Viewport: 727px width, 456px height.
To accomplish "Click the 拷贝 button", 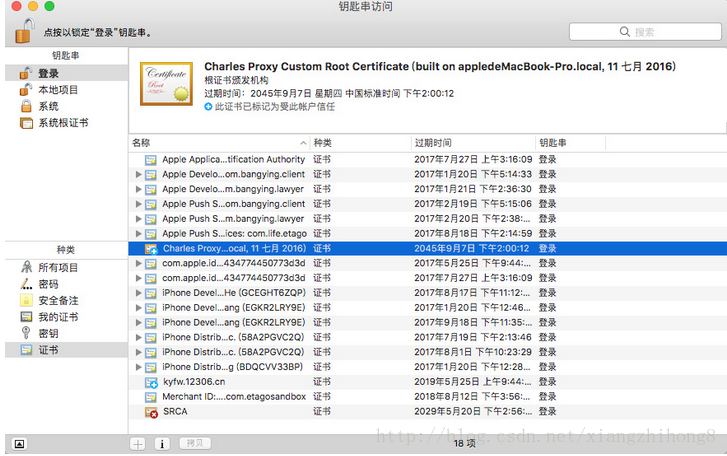I will click(195, 443).
